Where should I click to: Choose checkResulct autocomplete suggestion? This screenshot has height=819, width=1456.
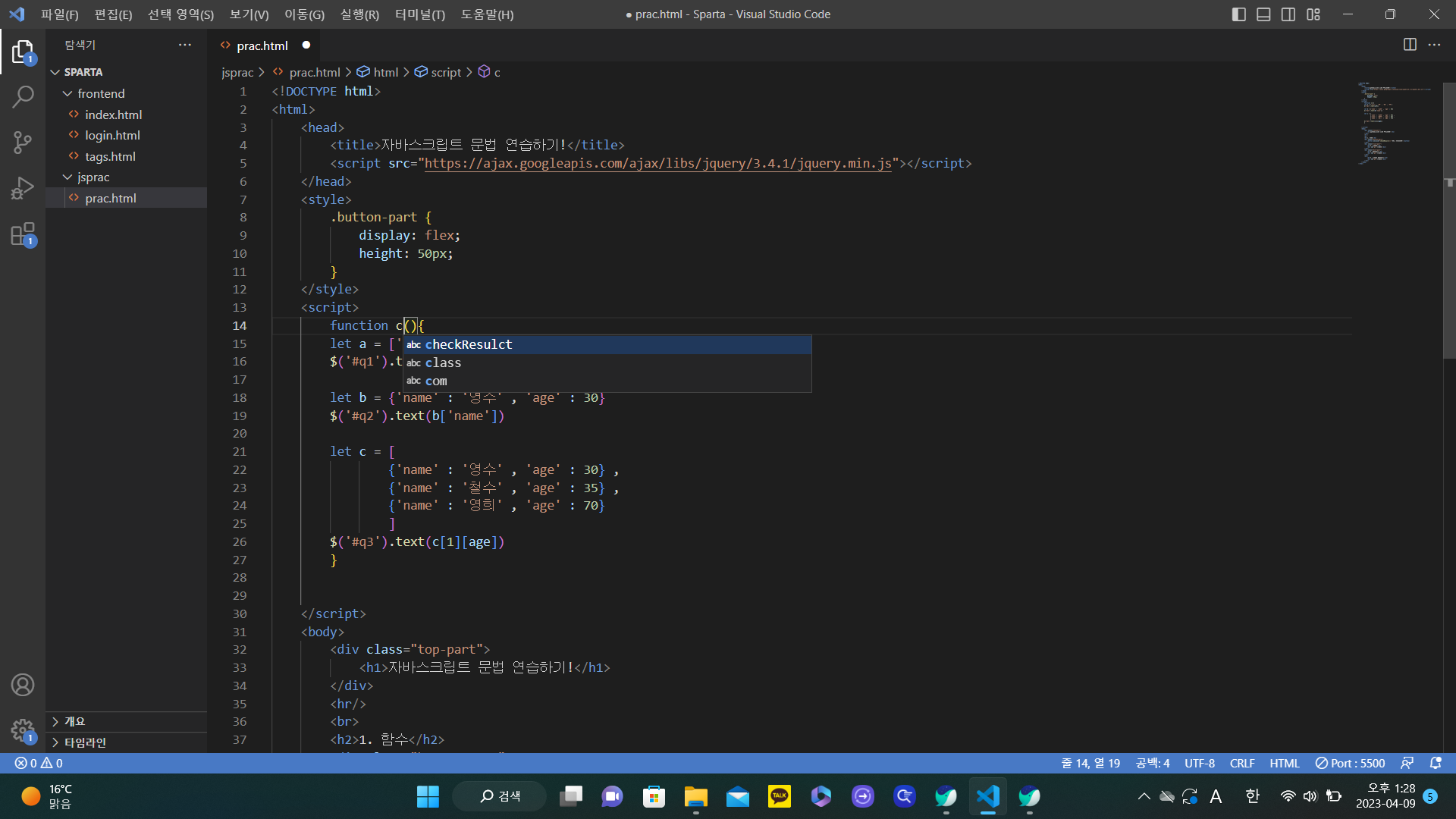click(607, 344)
